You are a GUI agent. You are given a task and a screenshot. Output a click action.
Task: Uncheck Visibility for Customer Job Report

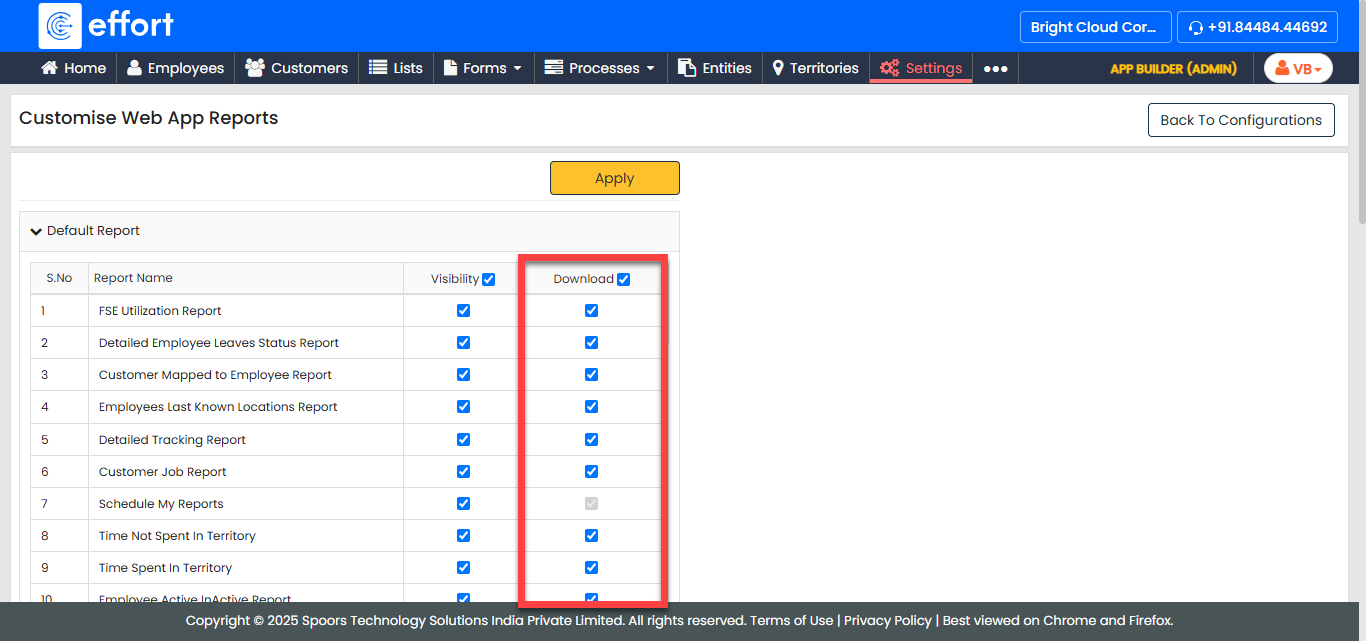463,471
